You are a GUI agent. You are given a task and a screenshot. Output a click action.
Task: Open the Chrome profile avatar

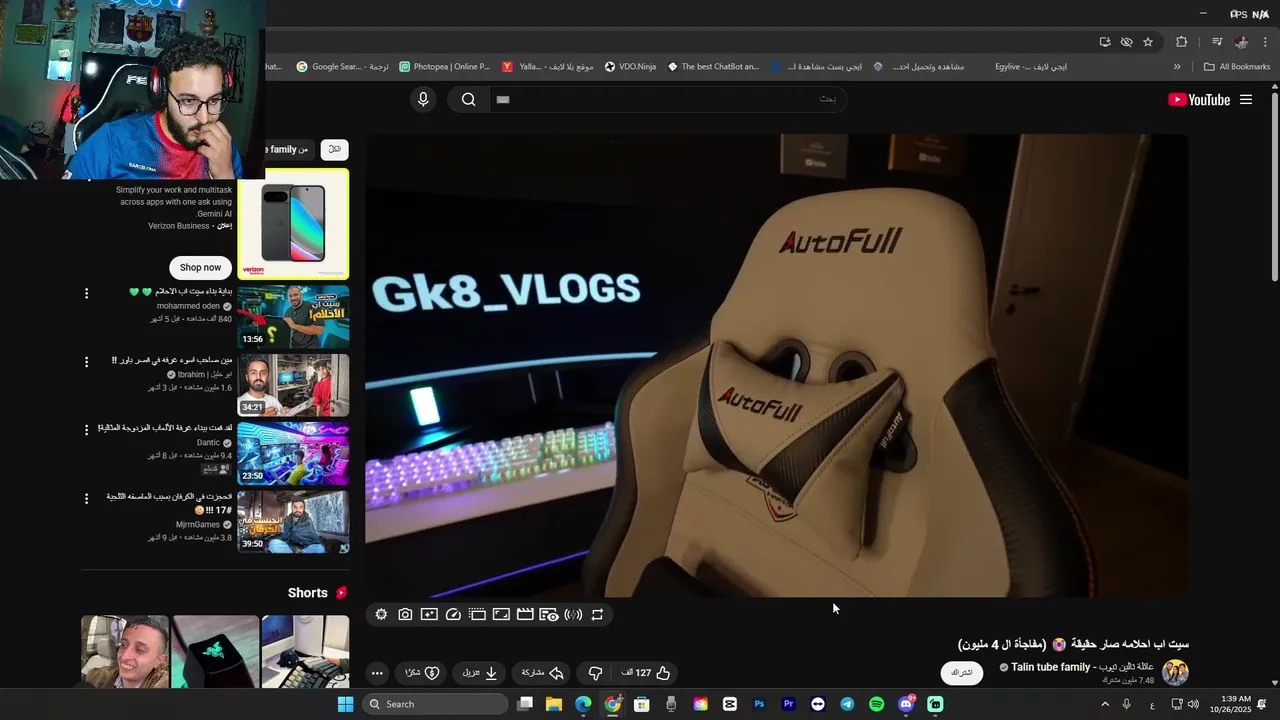pos(1241,42)
